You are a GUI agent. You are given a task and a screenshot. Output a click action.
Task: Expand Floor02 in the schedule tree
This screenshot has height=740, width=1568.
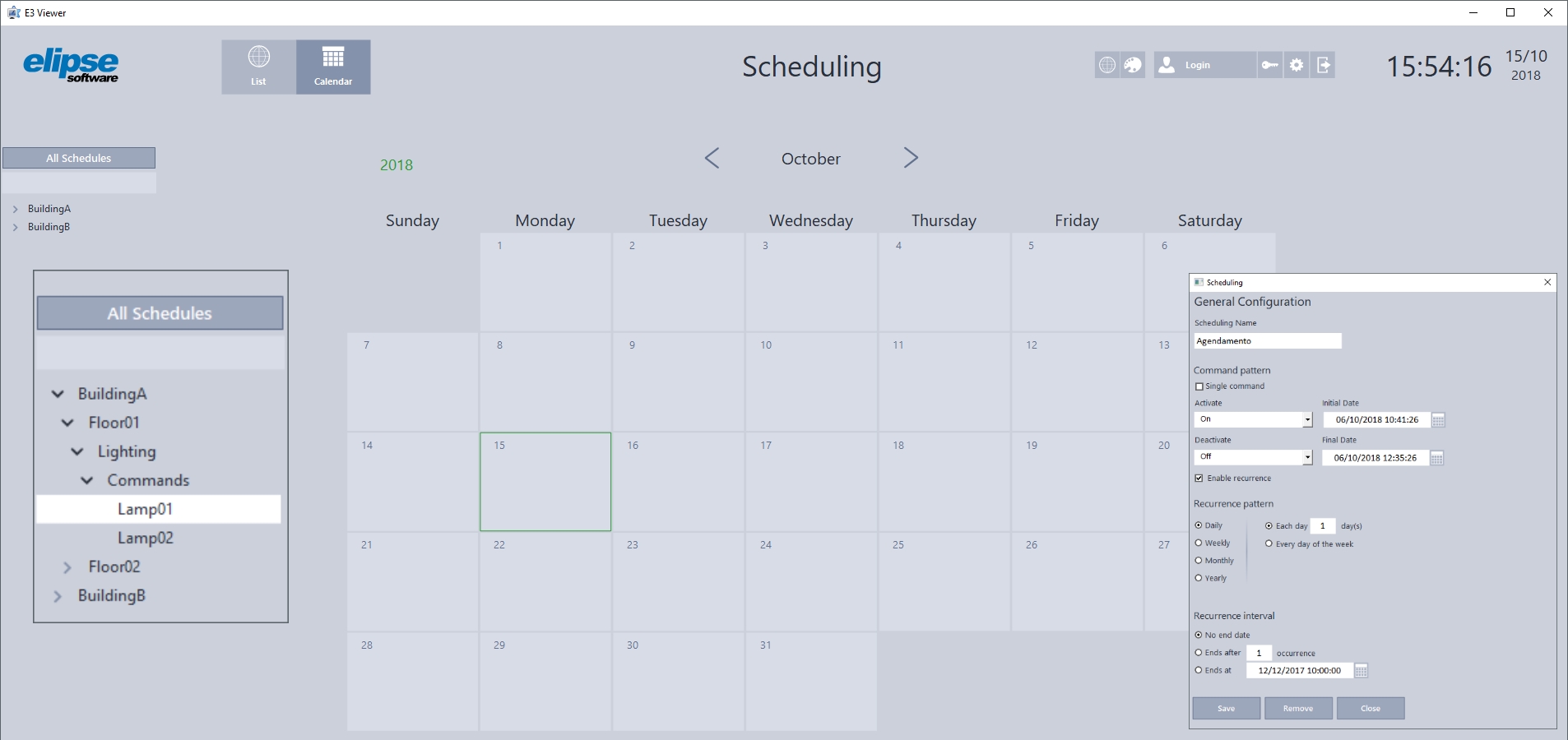point(67,567)
